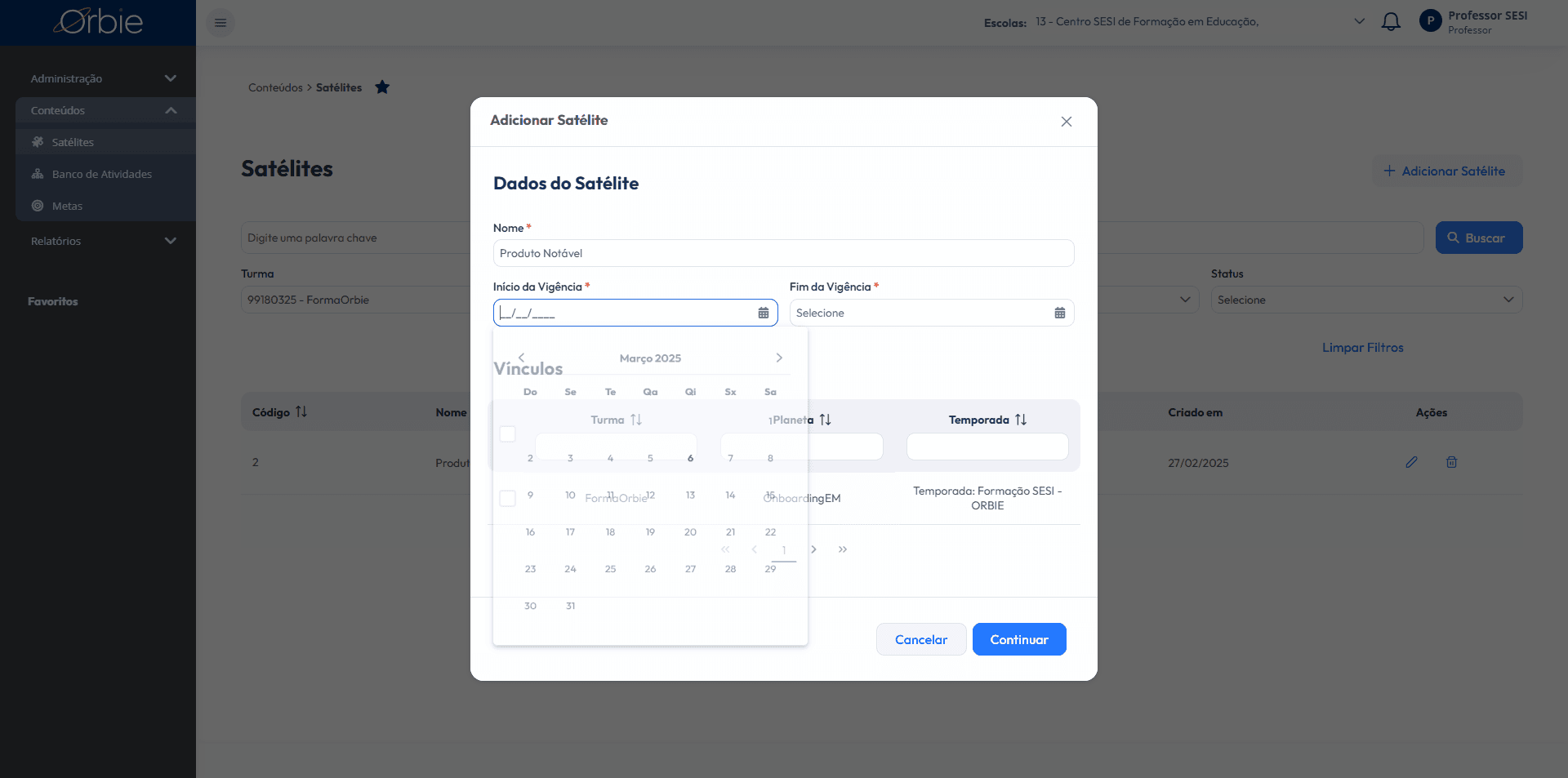Focus the Nome input field
The image size is (1568, 778).
coord(783,253)
